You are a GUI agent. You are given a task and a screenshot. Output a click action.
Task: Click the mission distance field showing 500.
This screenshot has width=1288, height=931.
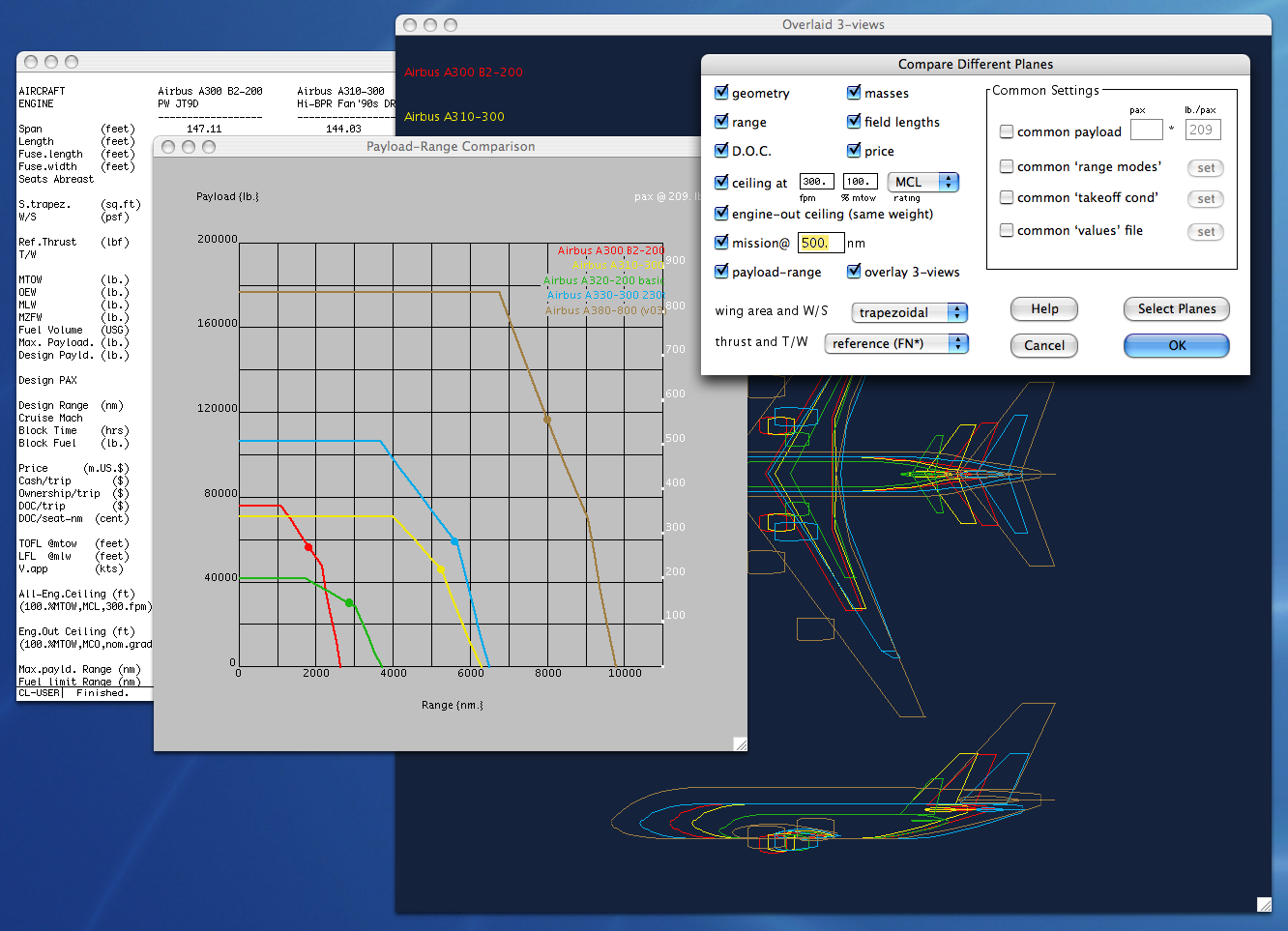click(x=821, y=243)
